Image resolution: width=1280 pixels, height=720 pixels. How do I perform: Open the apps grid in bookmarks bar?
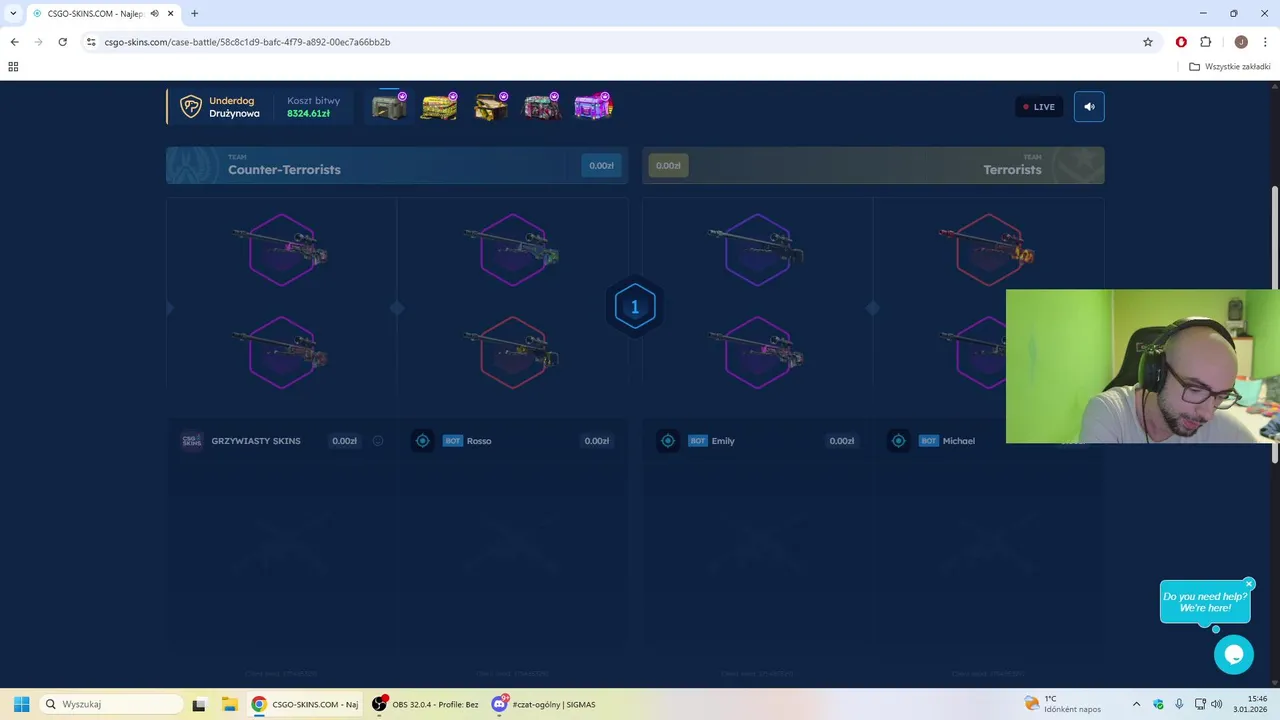pyautogui.click(x=13, y=67)
